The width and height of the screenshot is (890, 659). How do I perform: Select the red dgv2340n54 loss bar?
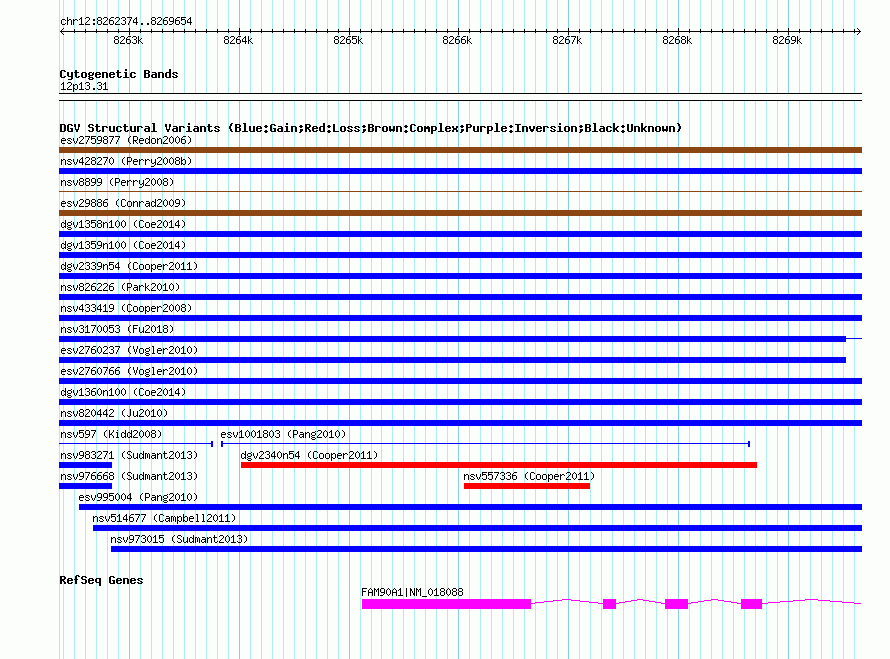[498, 465]
